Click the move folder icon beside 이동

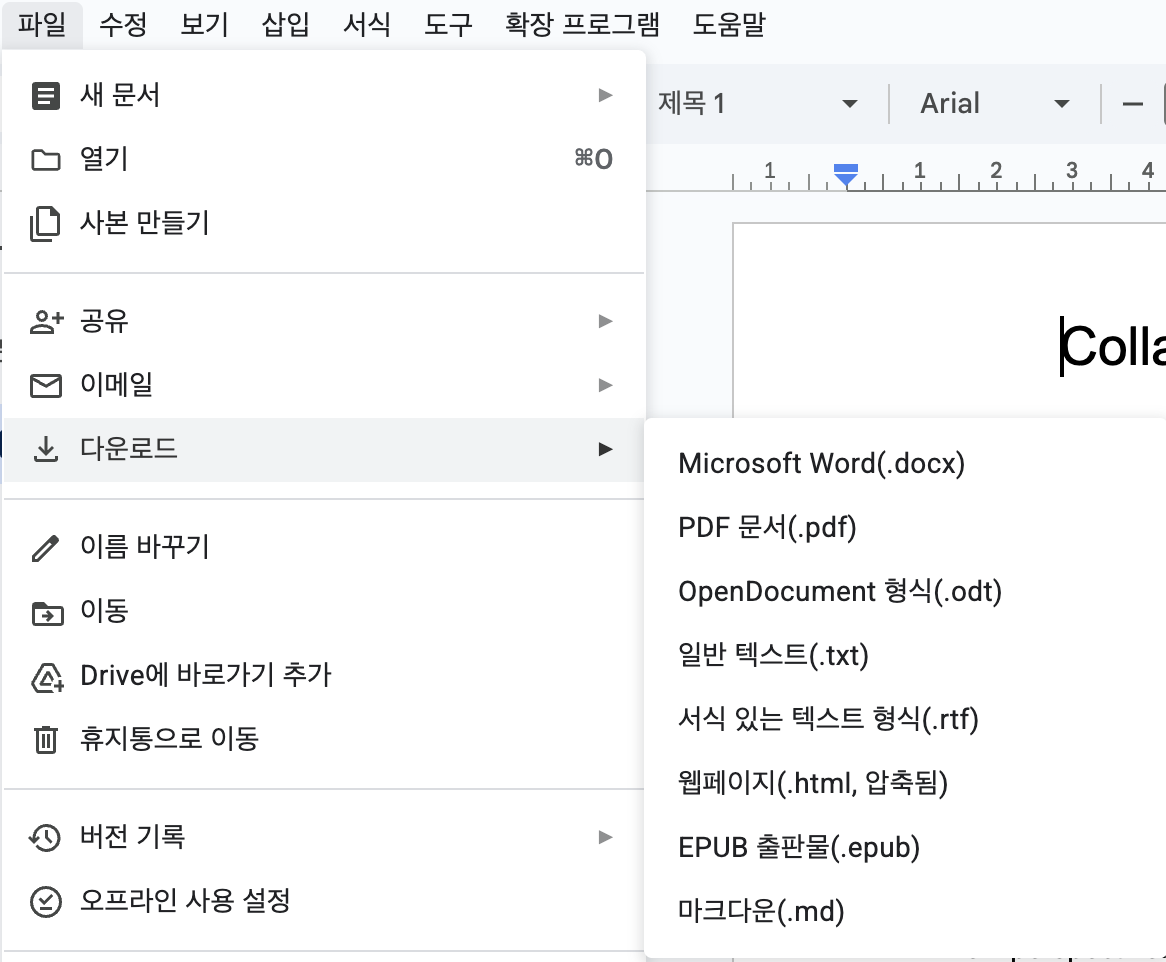pos(44,611)
